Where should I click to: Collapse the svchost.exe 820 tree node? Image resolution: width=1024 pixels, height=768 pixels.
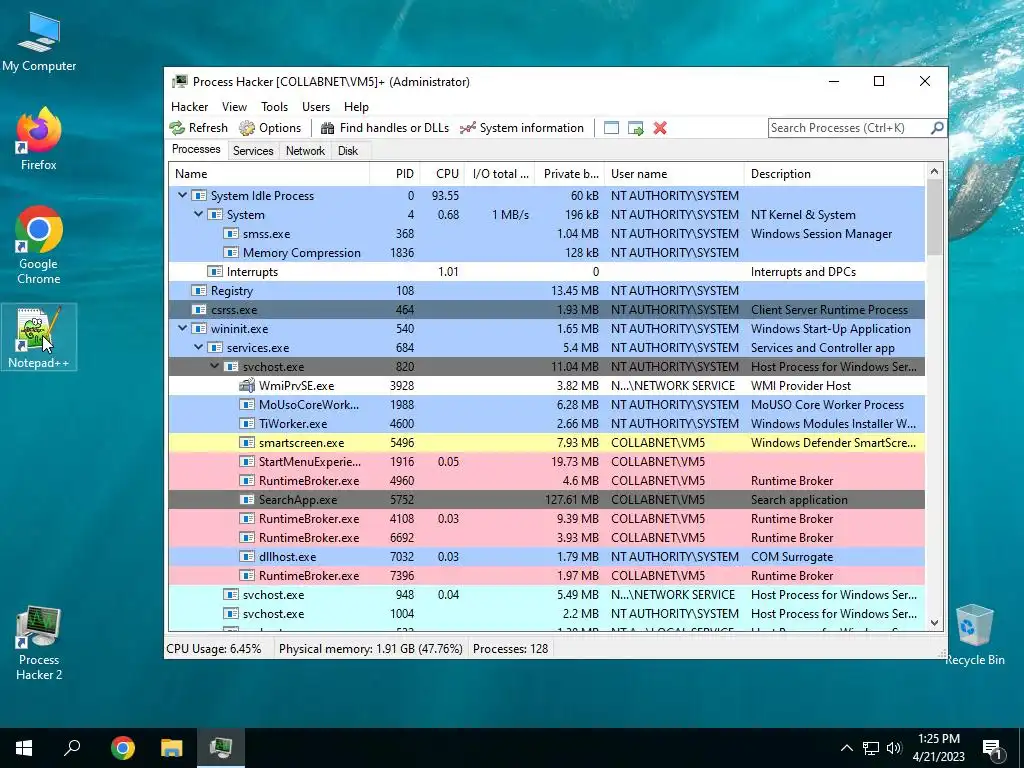pyautogui.click(x=214, y=366)
